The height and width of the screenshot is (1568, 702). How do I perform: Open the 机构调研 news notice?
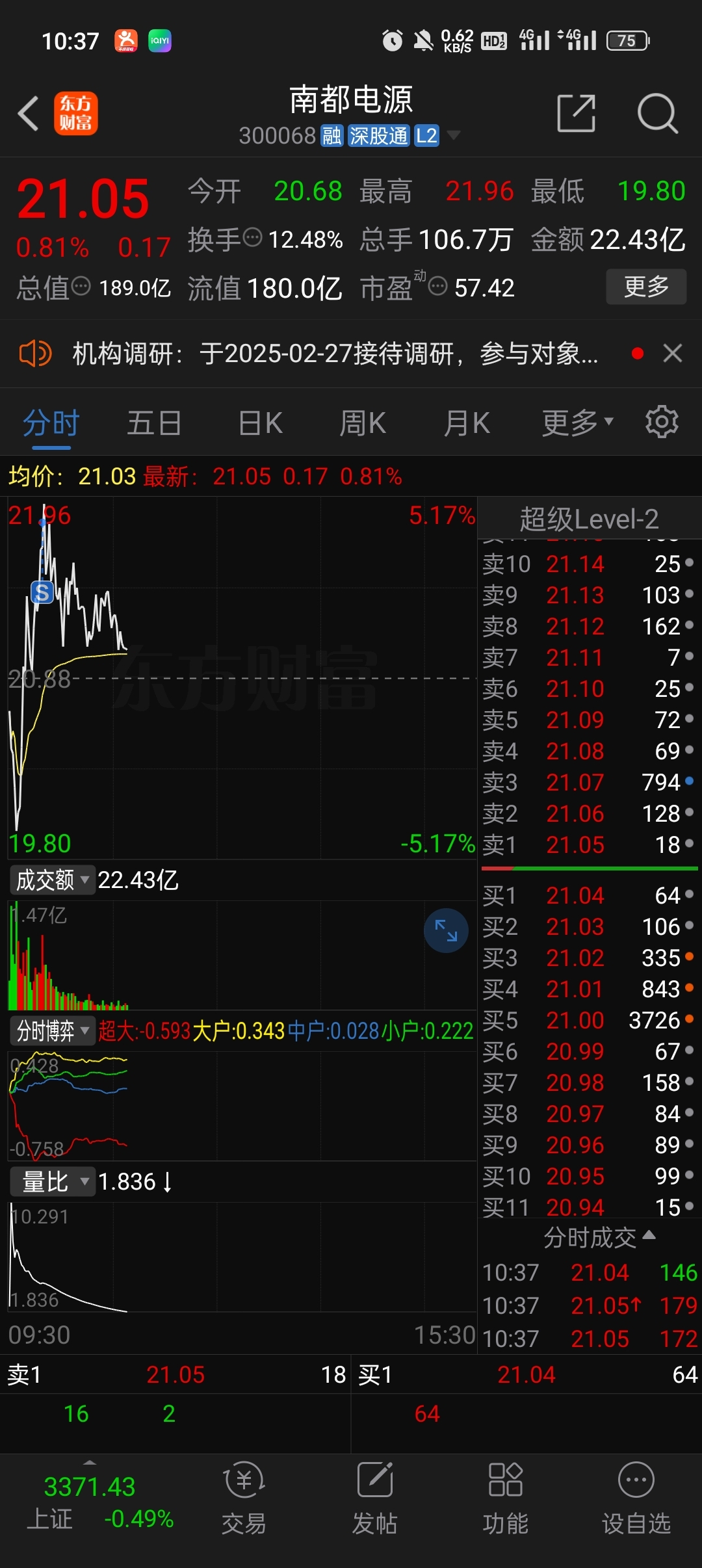[335, 354]
